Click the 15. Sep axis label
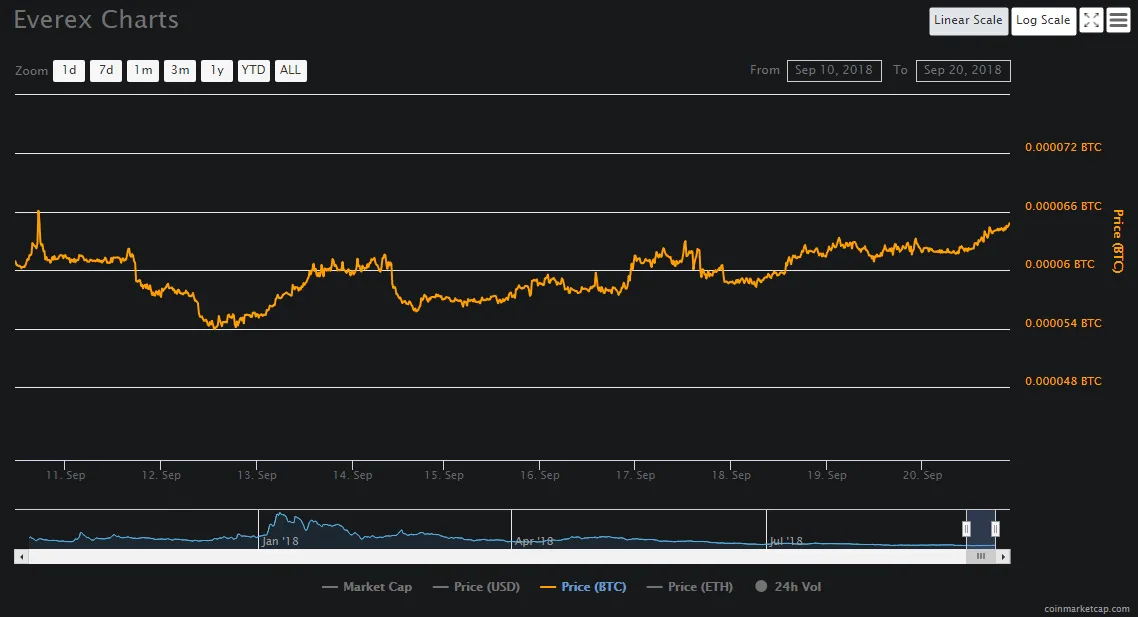1138x617 pixels. pos(444,475)
